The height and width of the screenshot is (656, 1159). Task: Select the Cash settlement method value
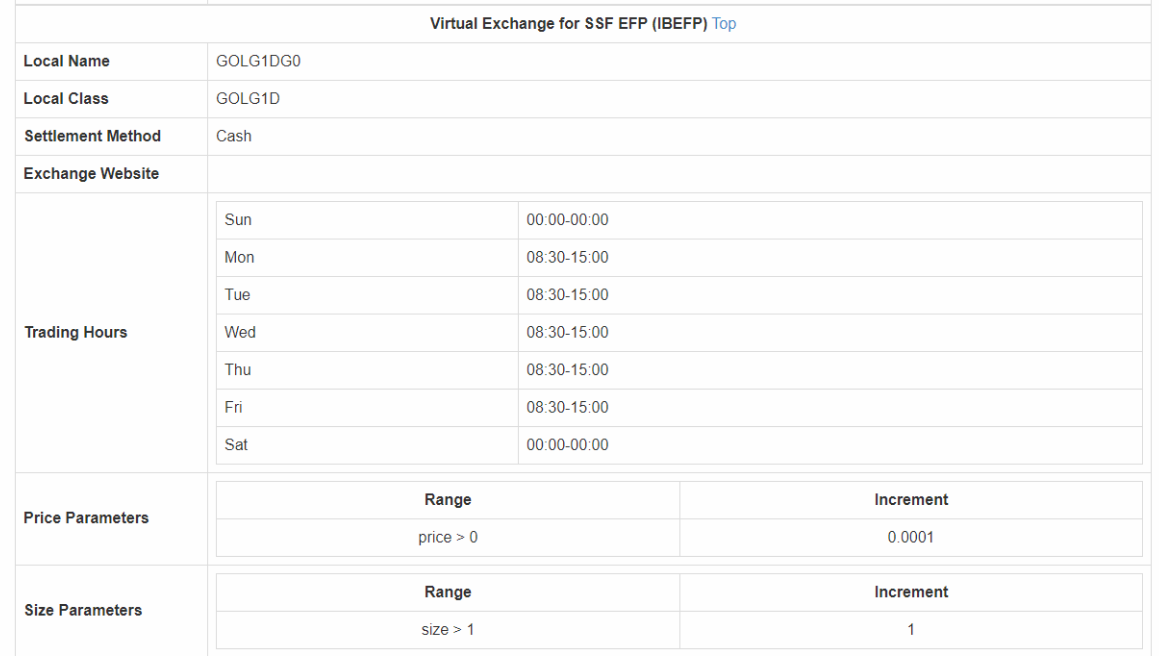[234, 136]
